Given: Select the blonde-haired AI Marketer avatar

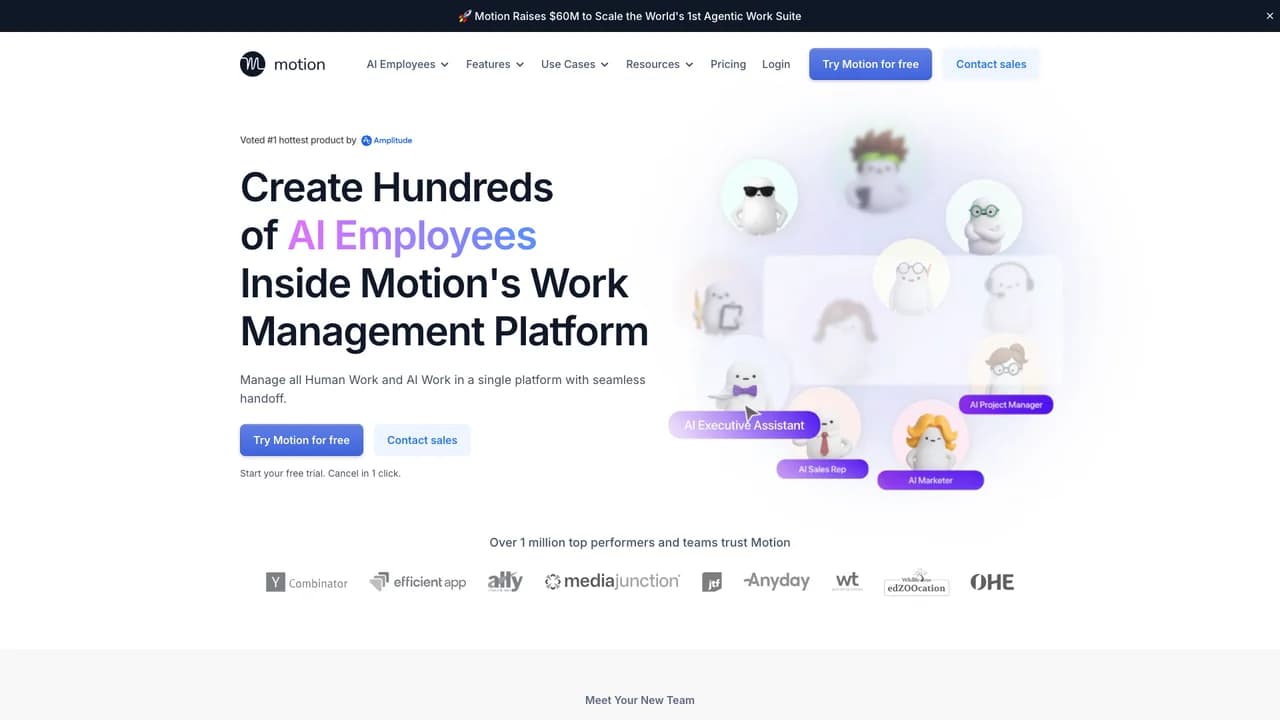Looking at the screenshot, I should (930, 436).
